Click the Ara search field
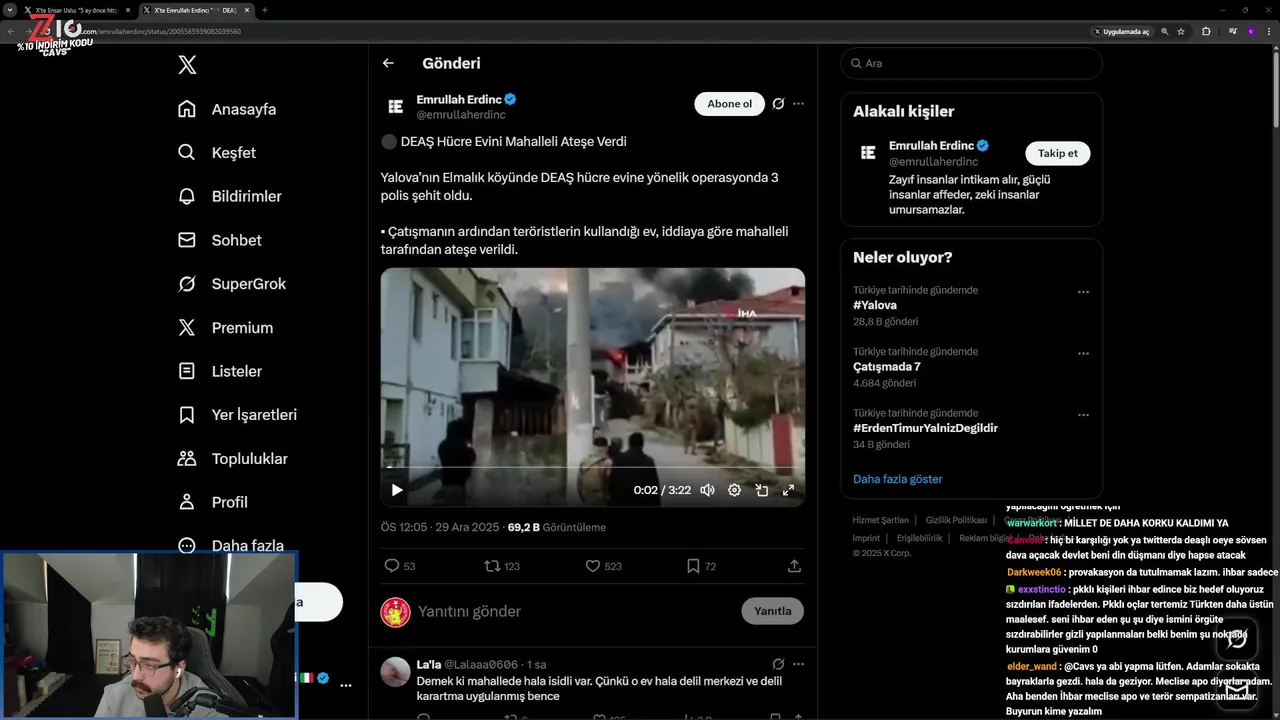This screenshot has height=720, width=1280. click(x=971, y=63)
